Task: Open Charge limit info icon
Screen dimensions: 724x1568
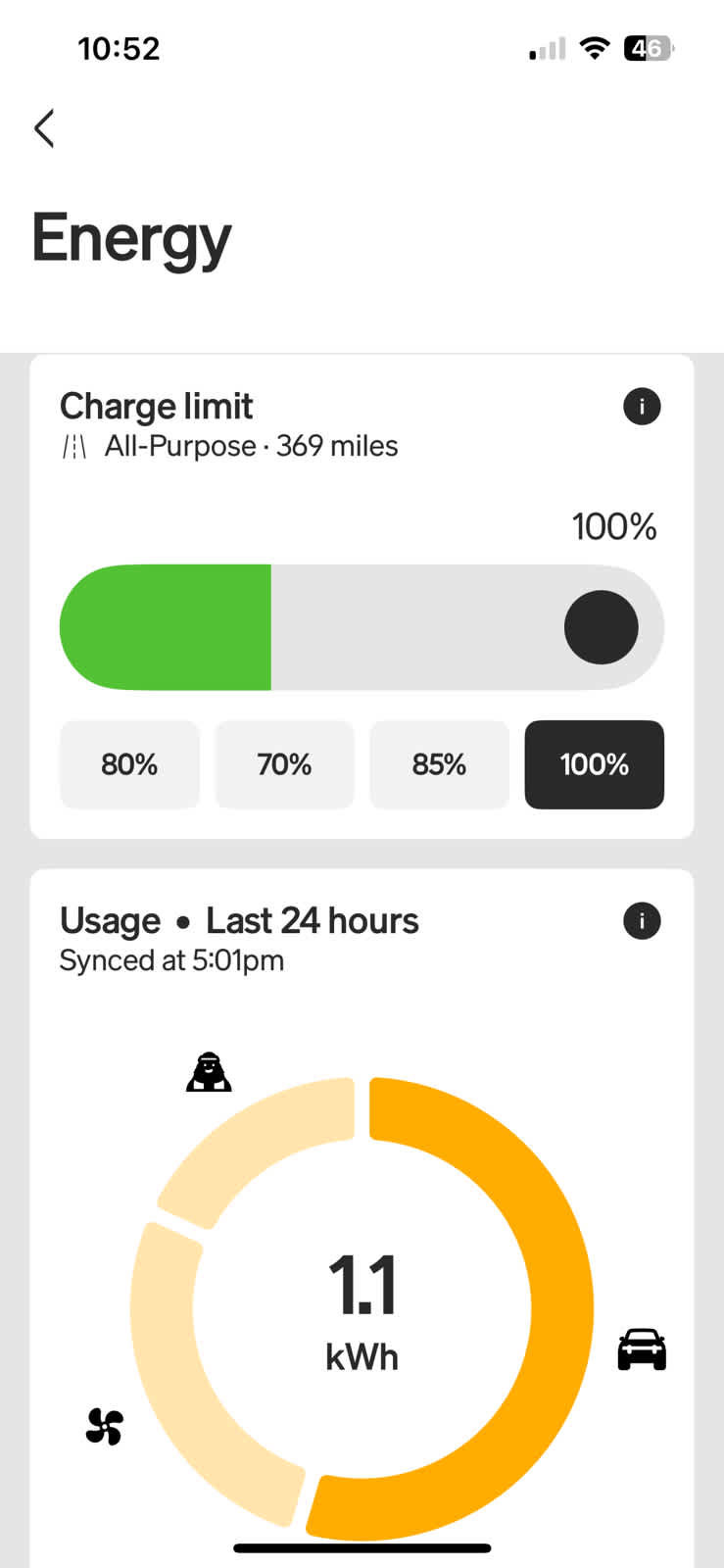Action: click(642, 406)
